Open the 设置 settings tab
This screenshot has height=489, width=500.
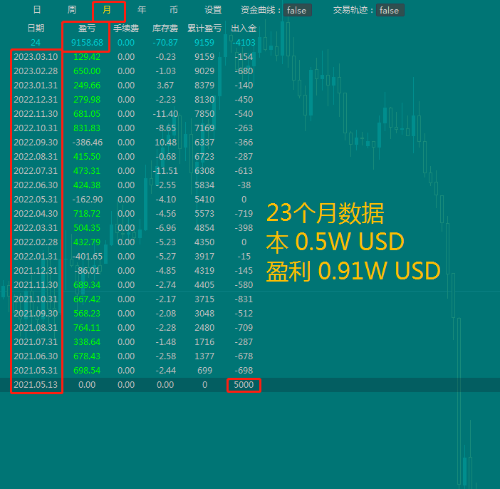(213, 10)
